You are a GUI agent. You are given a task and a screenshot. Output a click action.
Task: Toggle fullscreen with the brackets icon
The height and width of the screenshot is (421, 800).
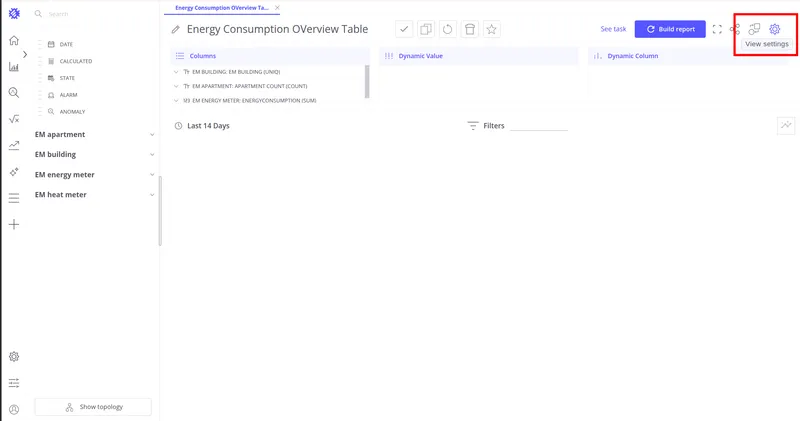pos(717,29)
